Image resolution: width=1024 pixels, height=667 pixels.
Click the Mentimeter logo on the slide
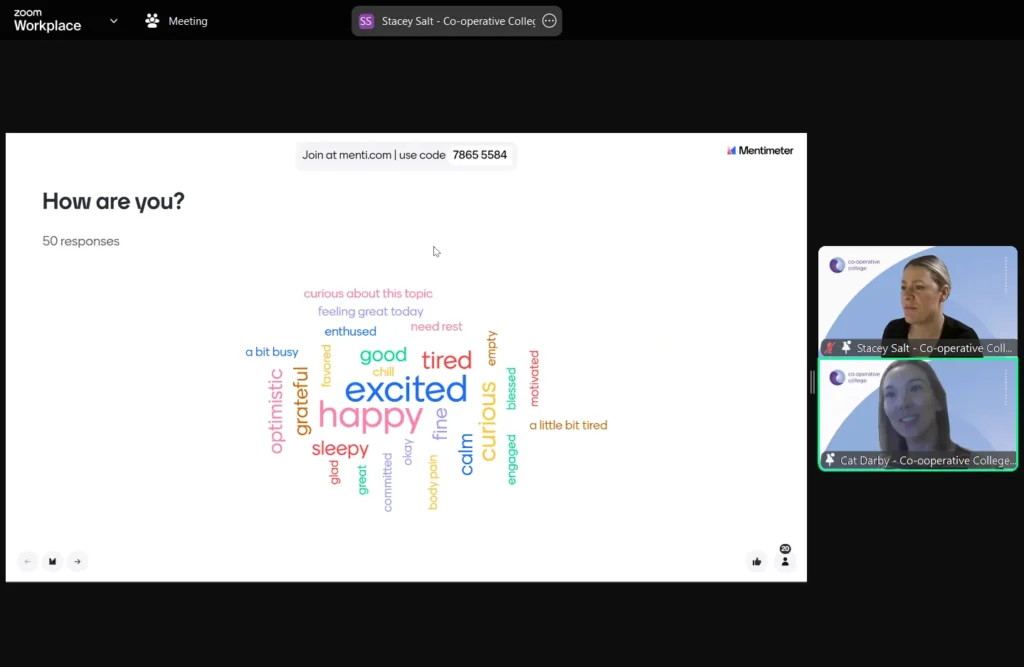coord(760,151)
